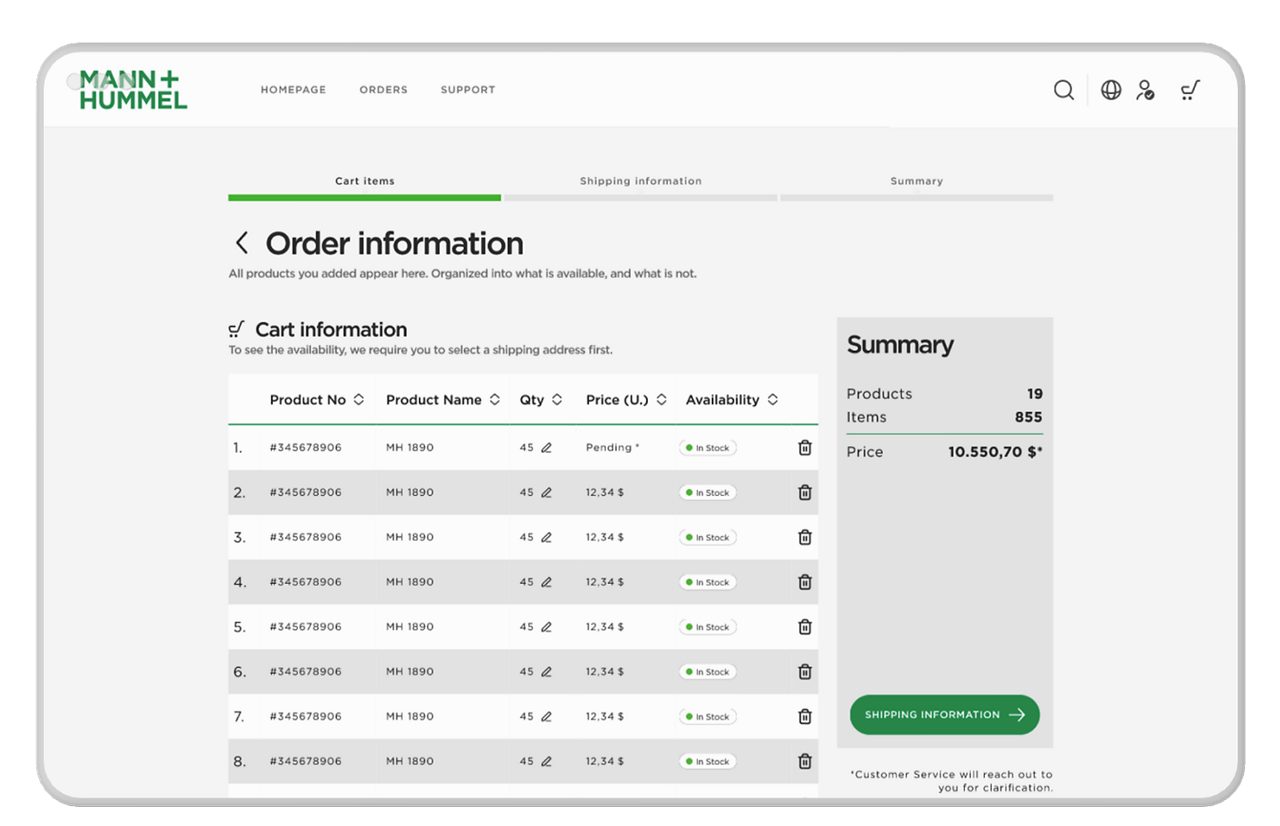Delete row 1 with trash icon
The width and height of the screenshot is (1280, 826).
click(805, 448)
